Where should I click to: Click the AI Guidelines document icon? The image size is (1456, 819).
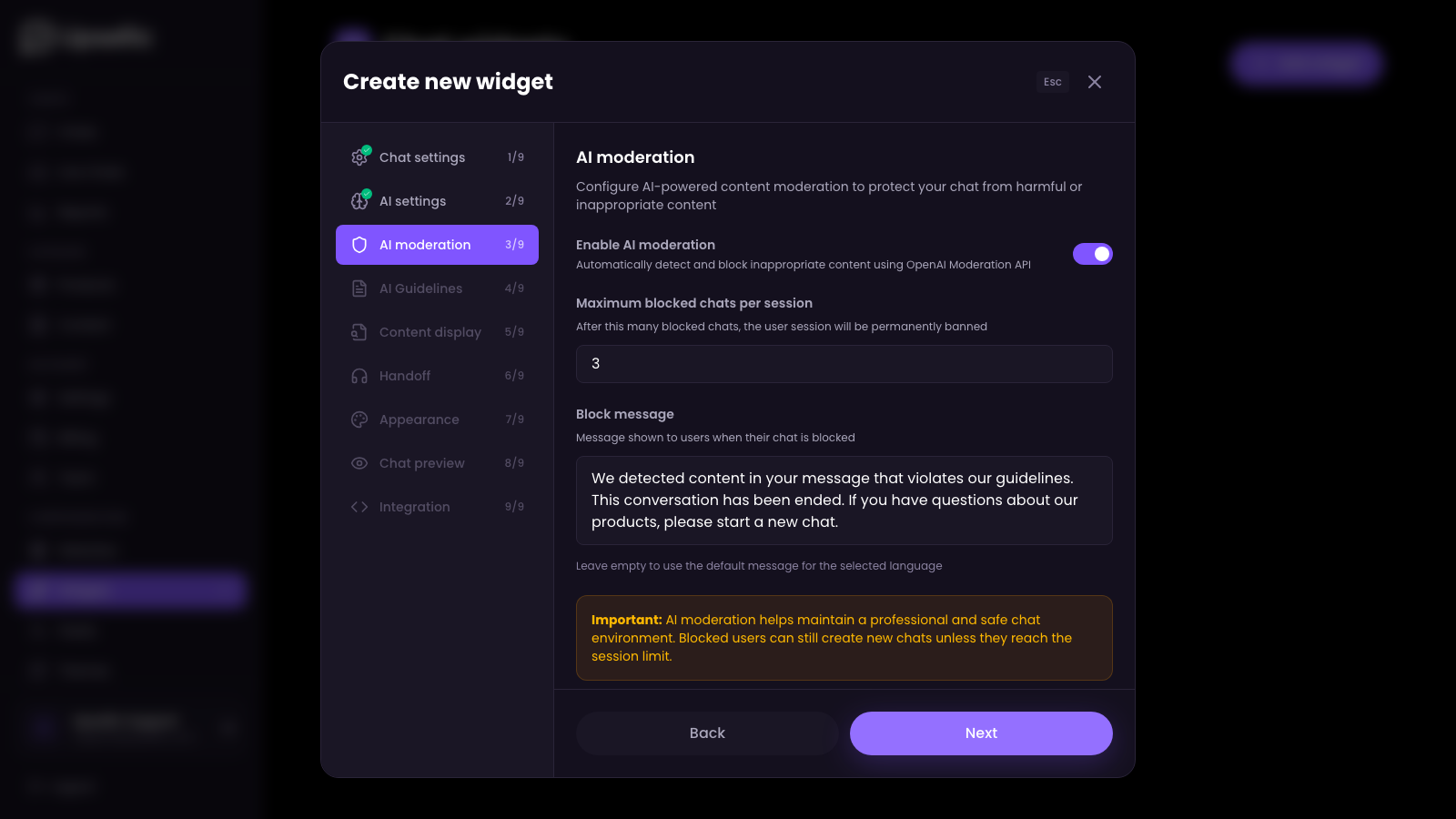point(359,288)
